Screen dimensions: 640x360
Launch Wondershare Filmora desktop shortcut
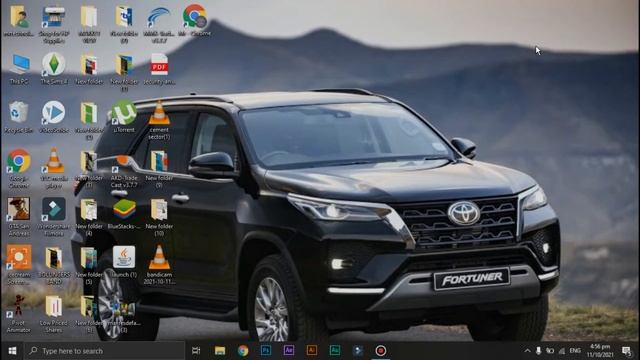click(54, 216)
